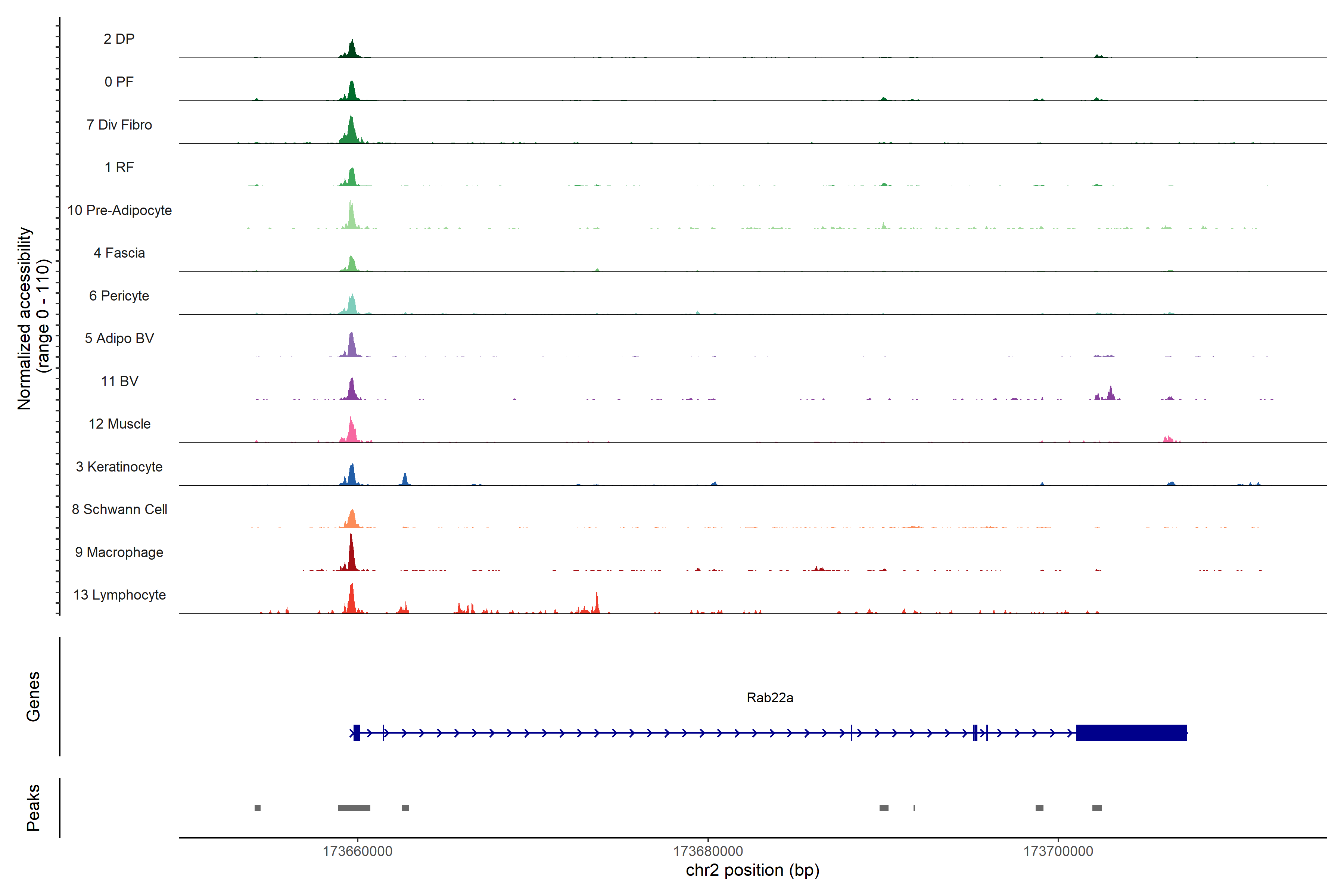Click the 173680000 axis tick label
The image size is (1344, 896).
pyautogui.click(x=707, y=852)
